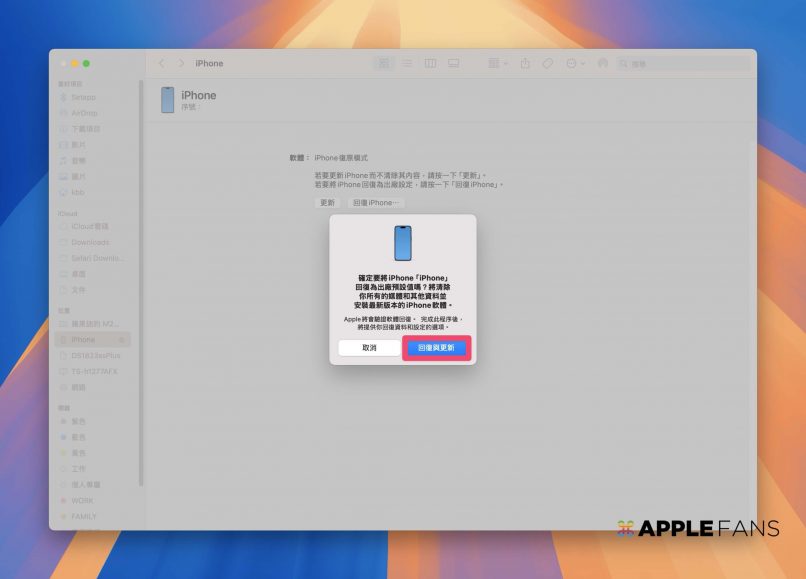The image size is (806, 579).
Task: Open Downloads under iCloud in sidebar
Action: point(90,242)
